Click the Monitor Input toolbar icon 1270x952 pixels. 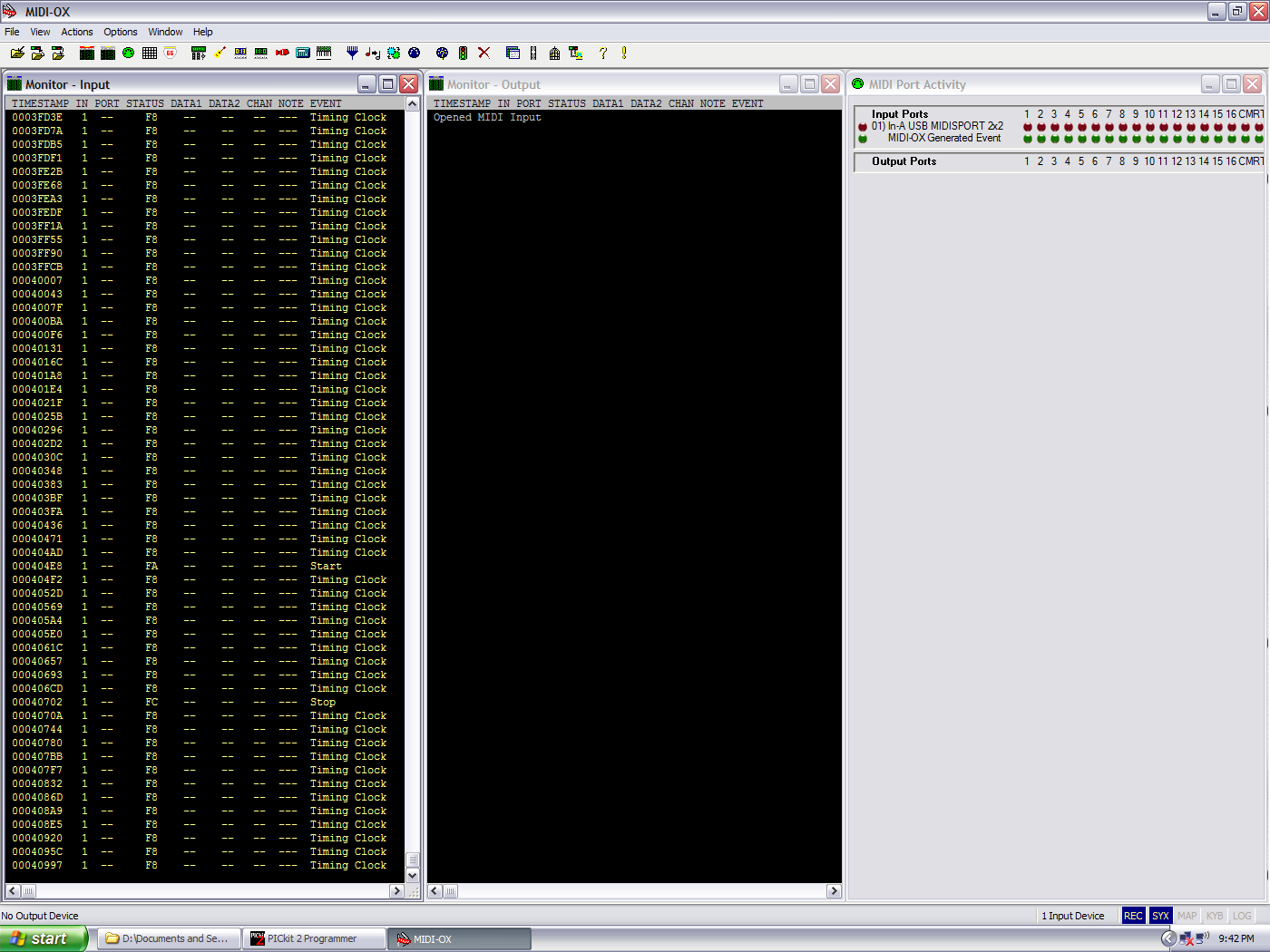[87, 53]
